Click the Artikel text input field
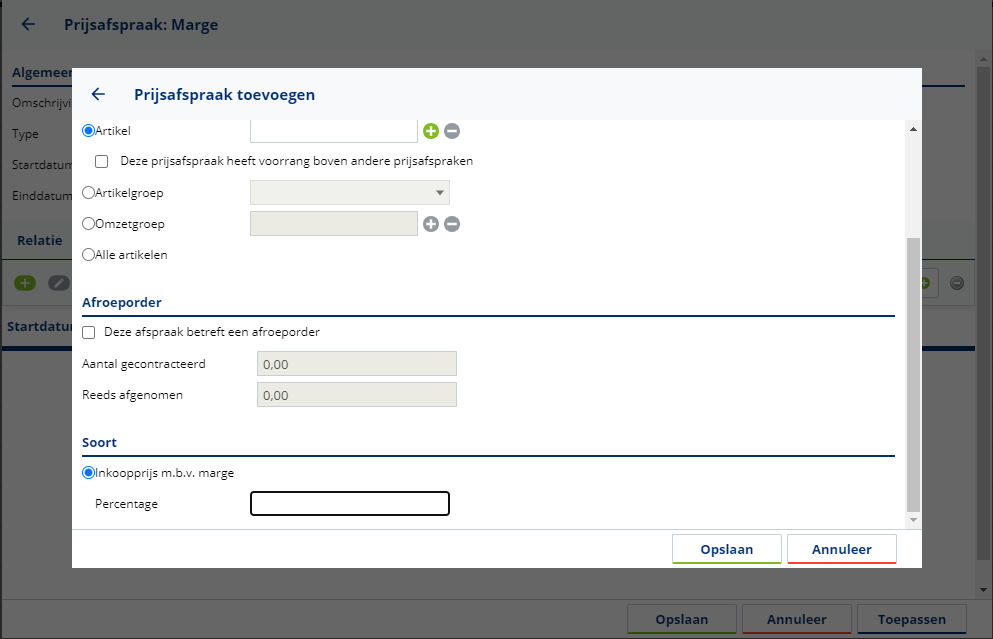The height and width of the screenshot is (639, 993). click(x=333, y=131)
